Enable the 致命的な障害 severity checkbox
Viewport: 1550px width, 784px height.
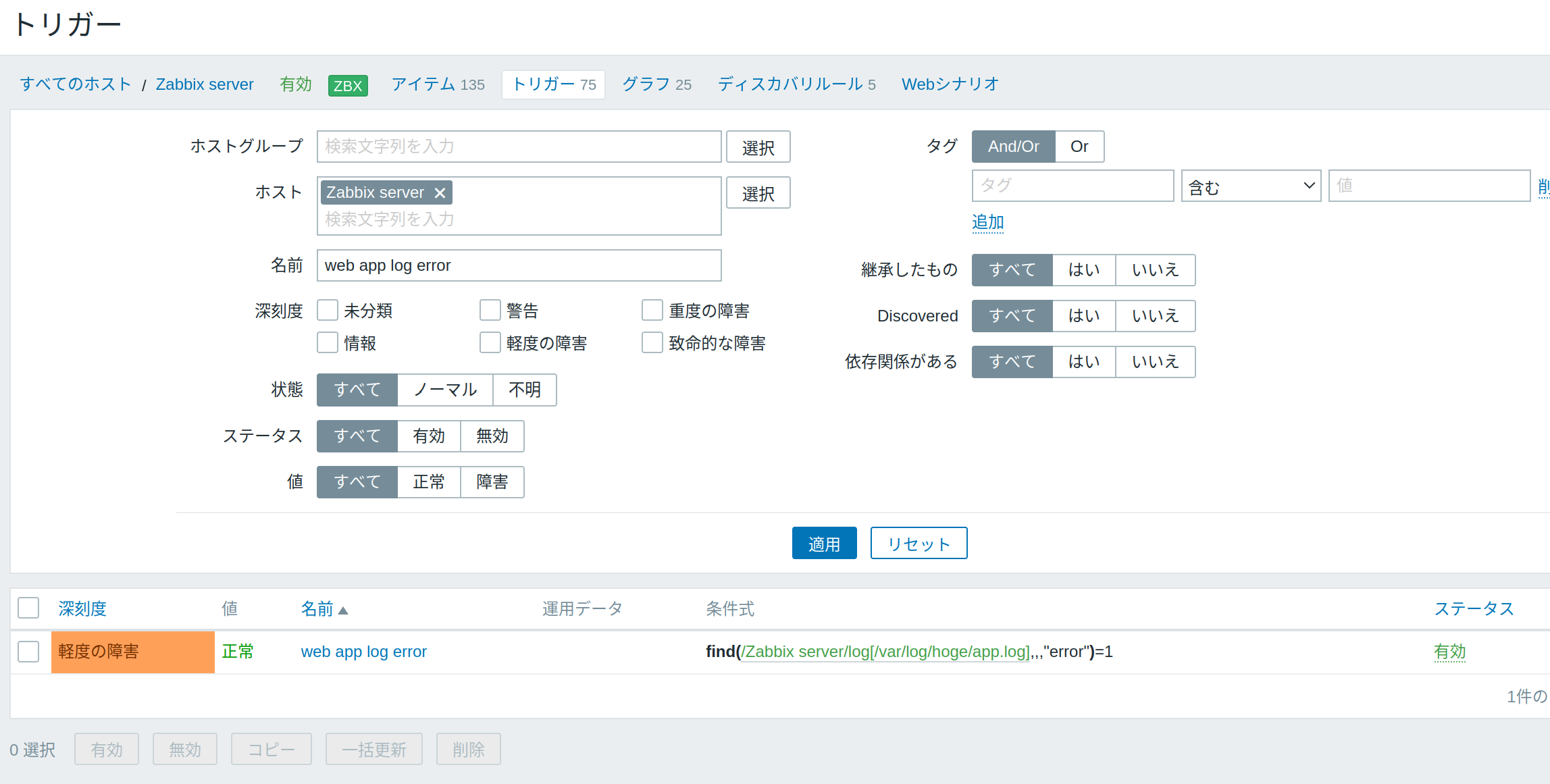click(652, 343)
